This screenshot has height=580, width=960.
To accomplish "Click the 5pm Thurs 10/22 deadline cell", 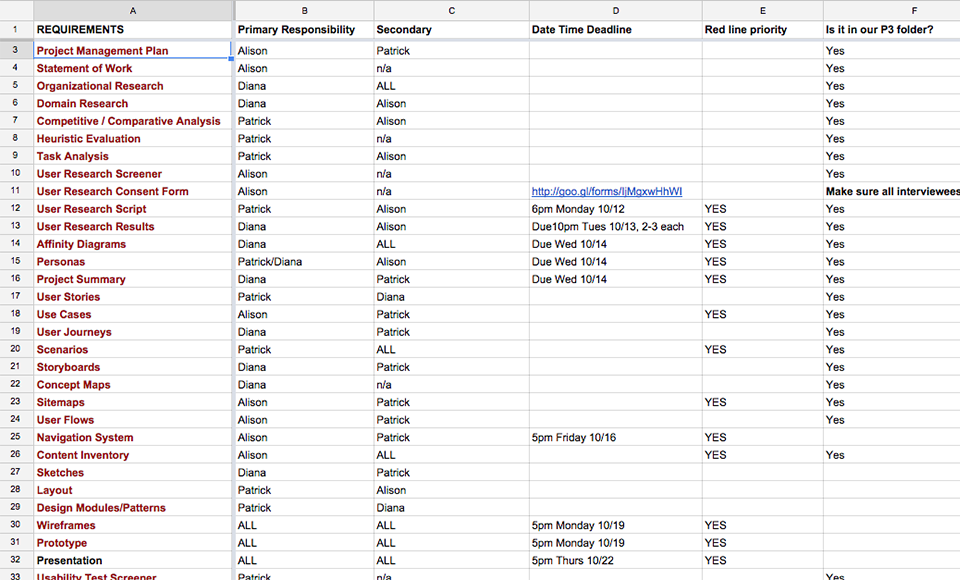I will pos(615,560).
